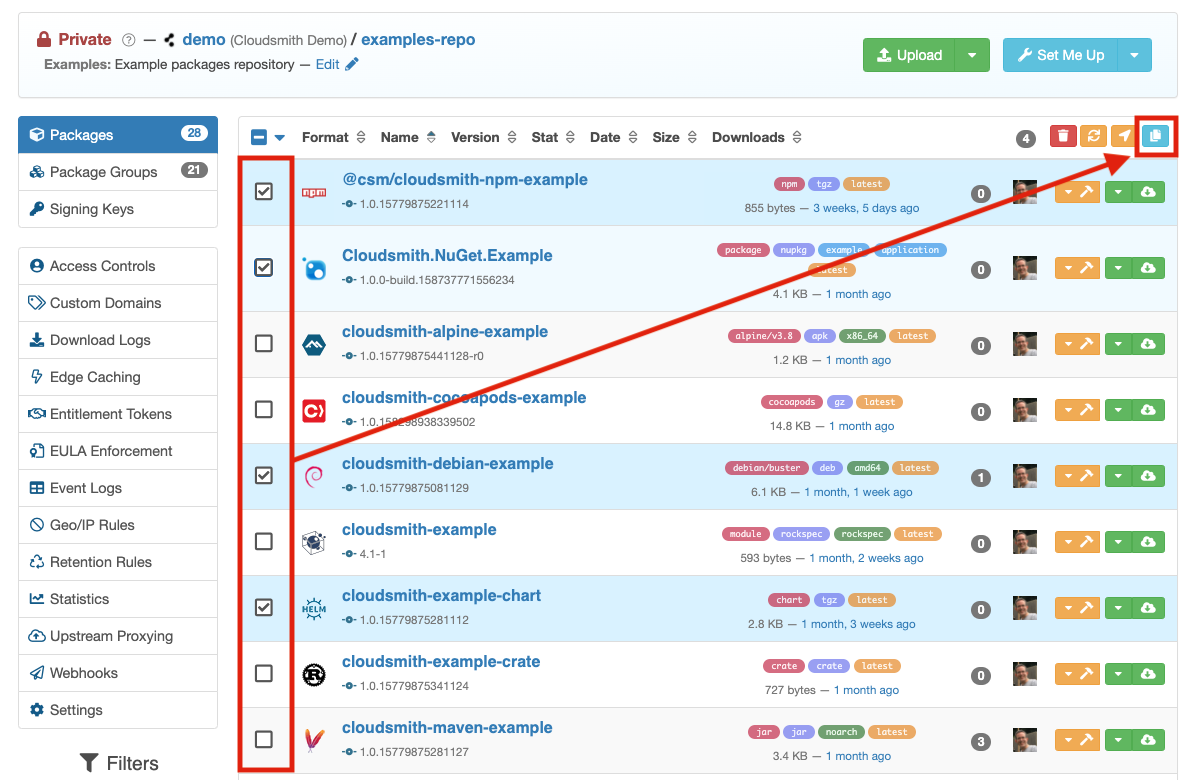Open Entitlement Tokens in sidebar

(x=118, y=414)
